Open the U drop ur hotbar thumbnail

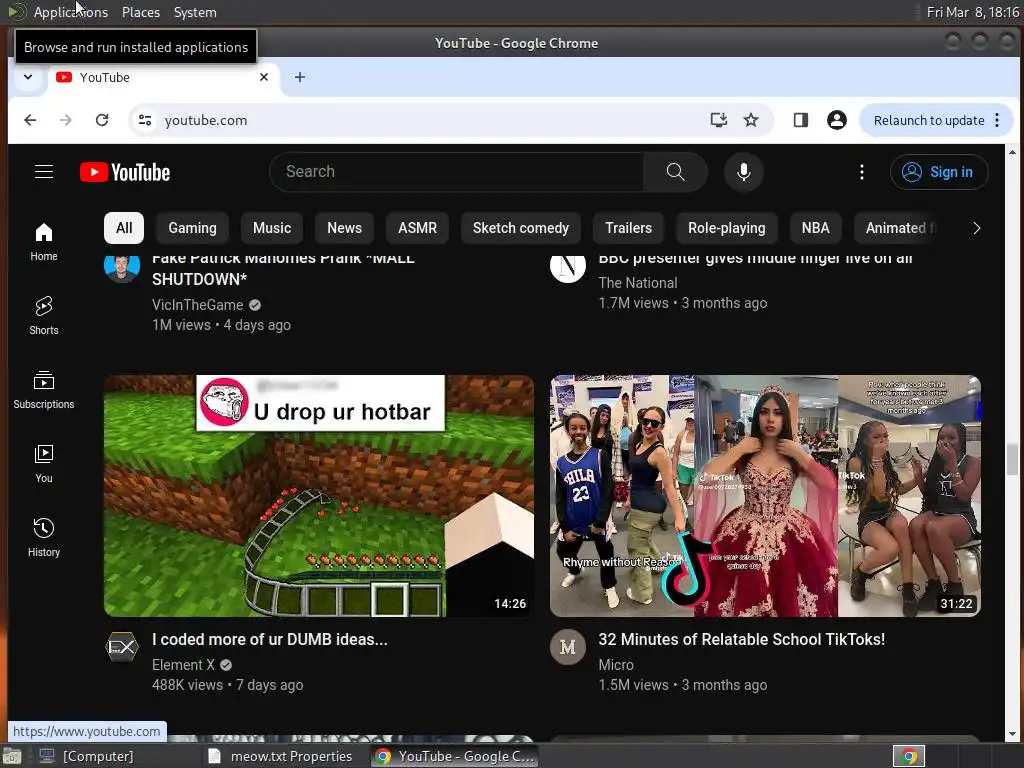click(319, 496)
